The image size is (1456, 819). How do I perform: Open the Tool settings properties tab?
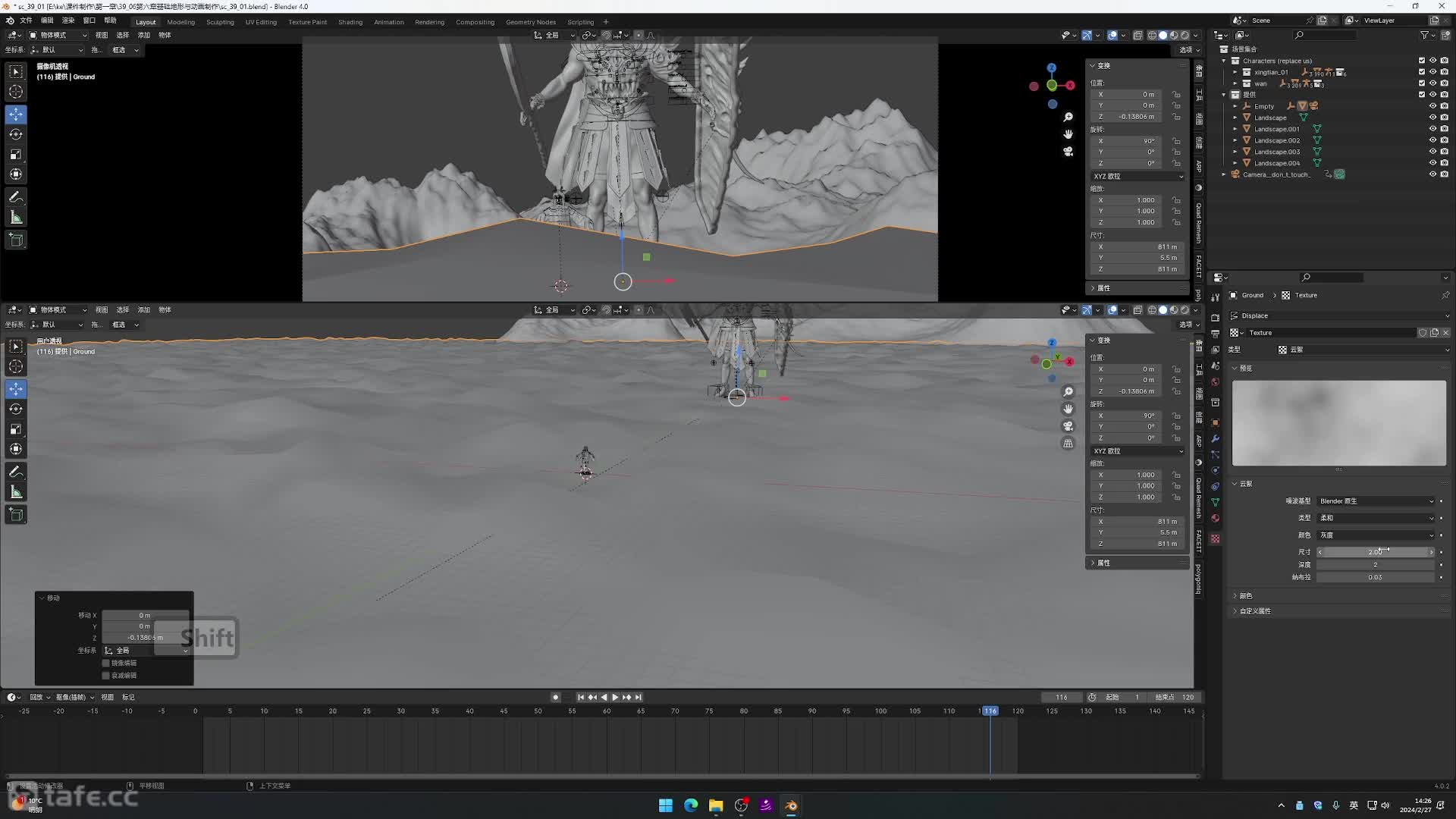tap(1215, 297)
